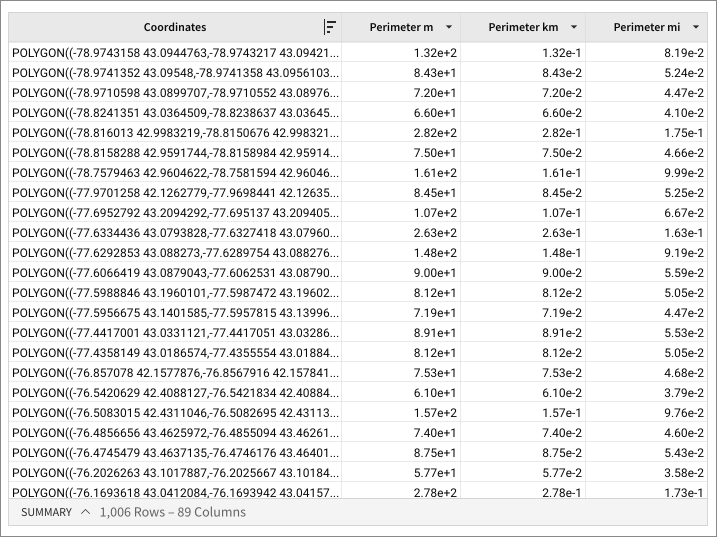Expand the Summary bar chevron
This screenshot has height=537, width=717.
click(x=85, y=512)
